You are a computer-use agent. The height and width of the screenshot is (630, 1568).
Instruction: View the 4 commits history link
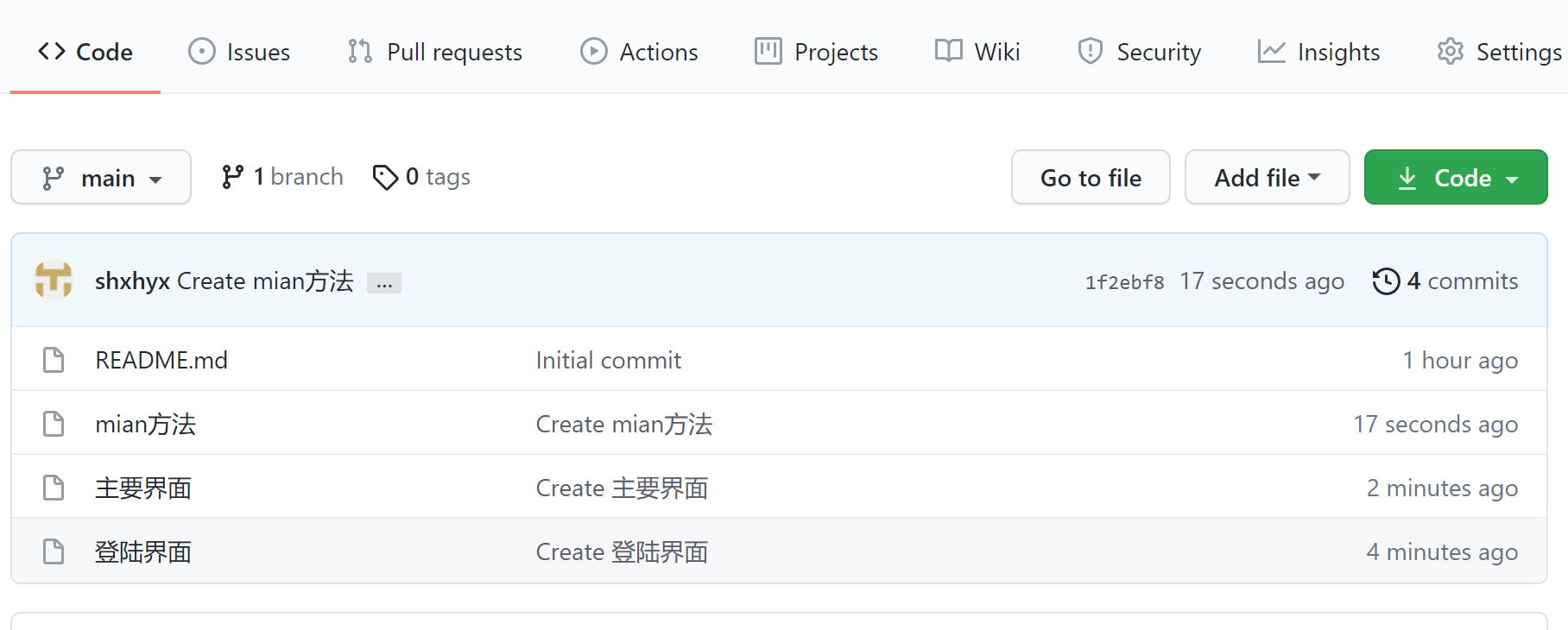pyautogui.click(x=1462, y=281)
